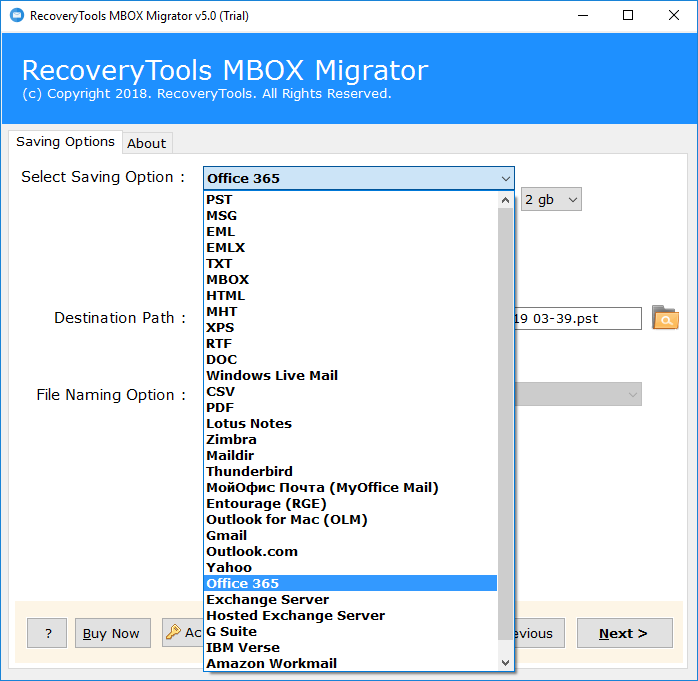Minimize the MBOX Migrator window
The height and width of the screenshot is (681, 698).
pyautogui.click(x=583, y=16)
